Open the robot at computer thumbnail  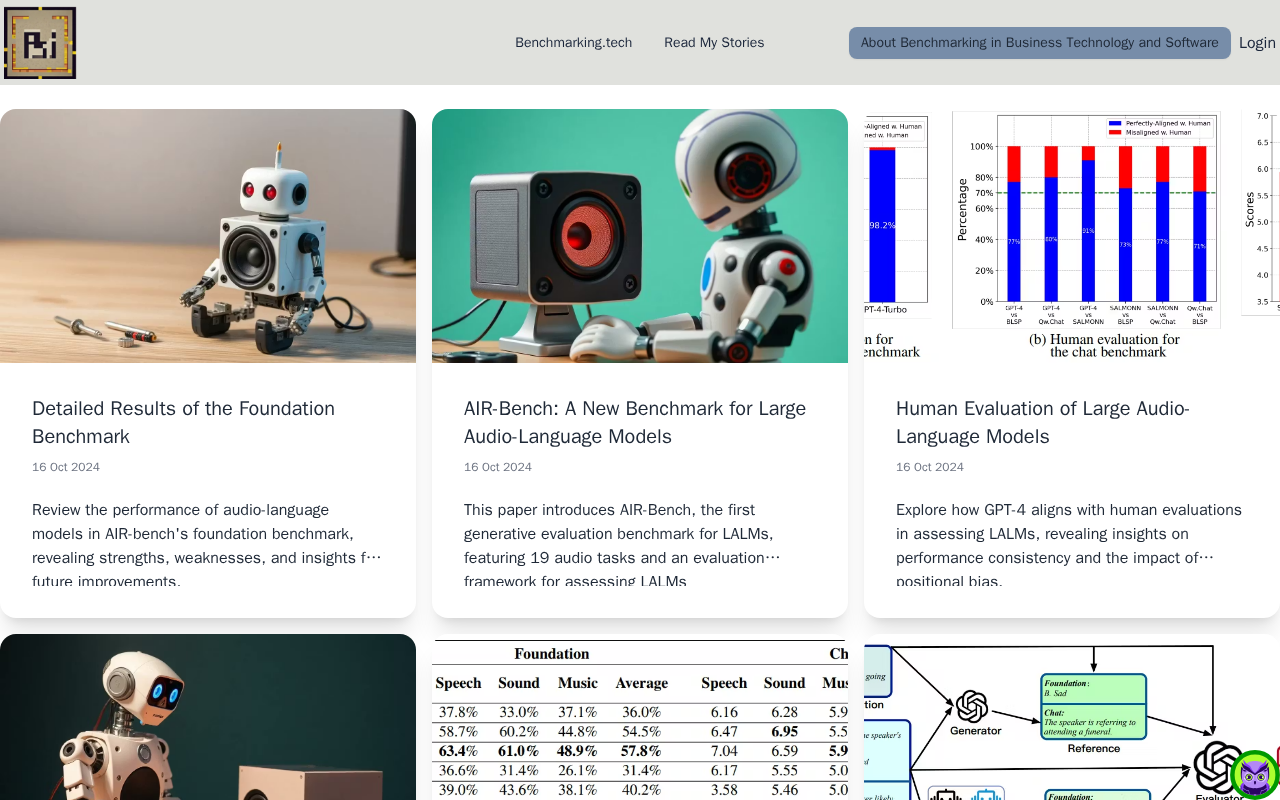click(x=640, y=236)
